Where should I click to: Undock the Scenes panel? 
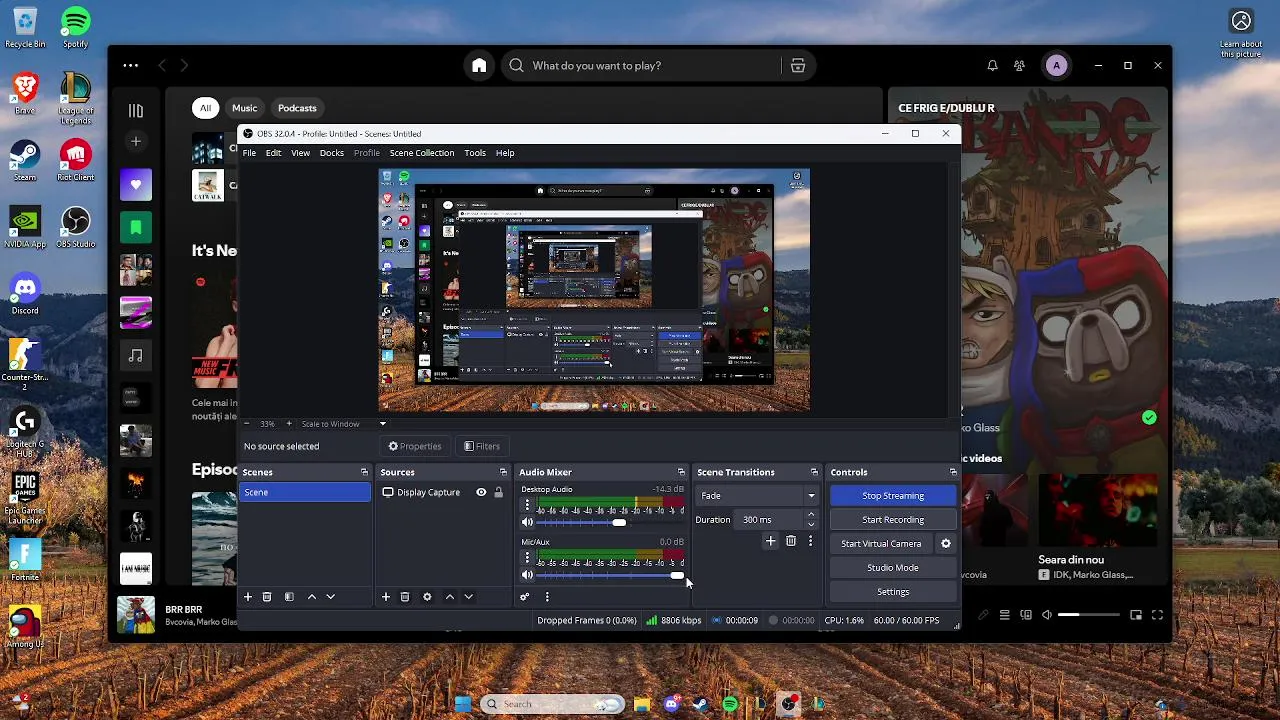pyautogui.click(x=364, y=472)
